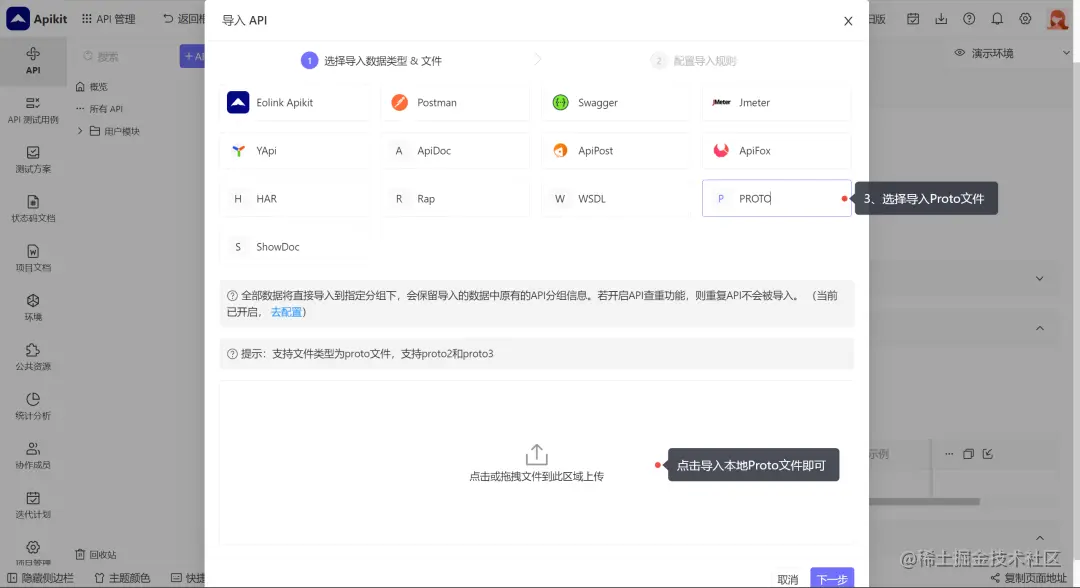1080x588 pixels.
Task: Click 下一步 button
Action: point(832,578)
